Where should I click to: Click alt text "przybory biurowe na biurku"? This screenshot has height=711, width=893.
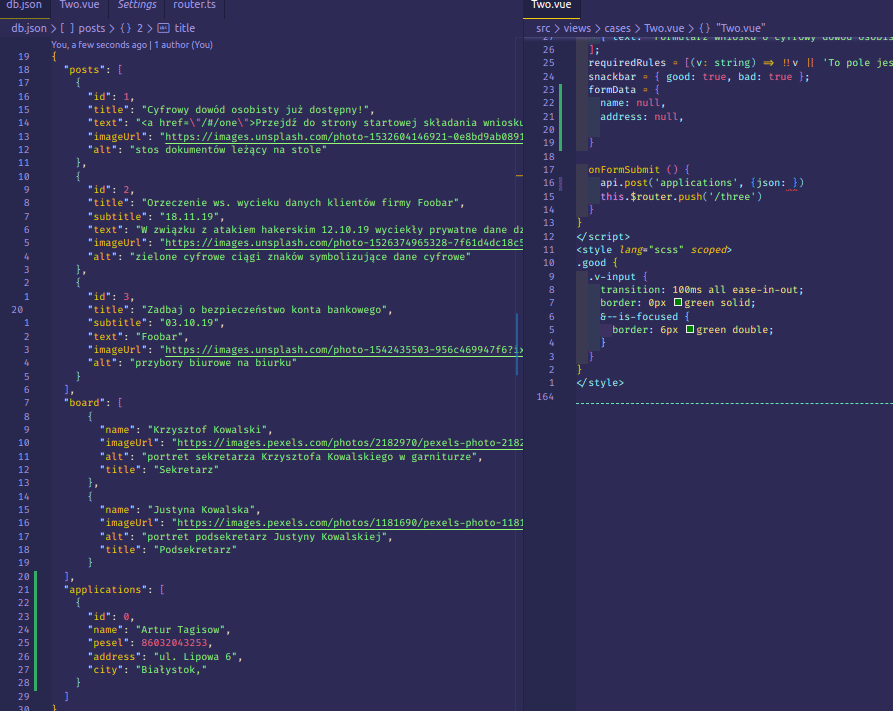pyautogui.click(x=213, y=363)
